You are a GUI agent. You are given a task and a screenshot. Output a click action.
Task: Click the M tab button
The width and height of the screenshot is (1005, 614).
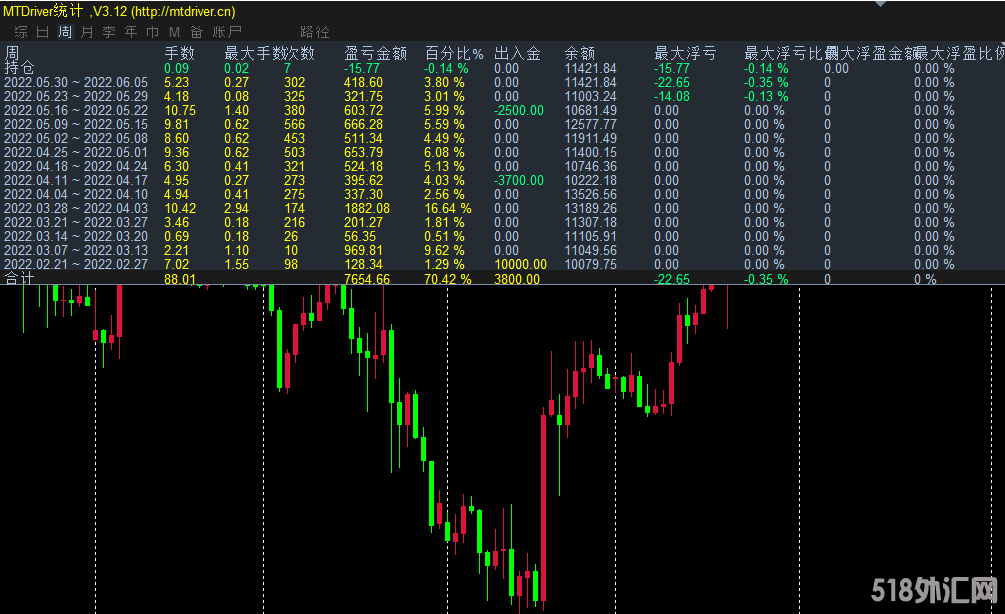(x=174, y=32)
